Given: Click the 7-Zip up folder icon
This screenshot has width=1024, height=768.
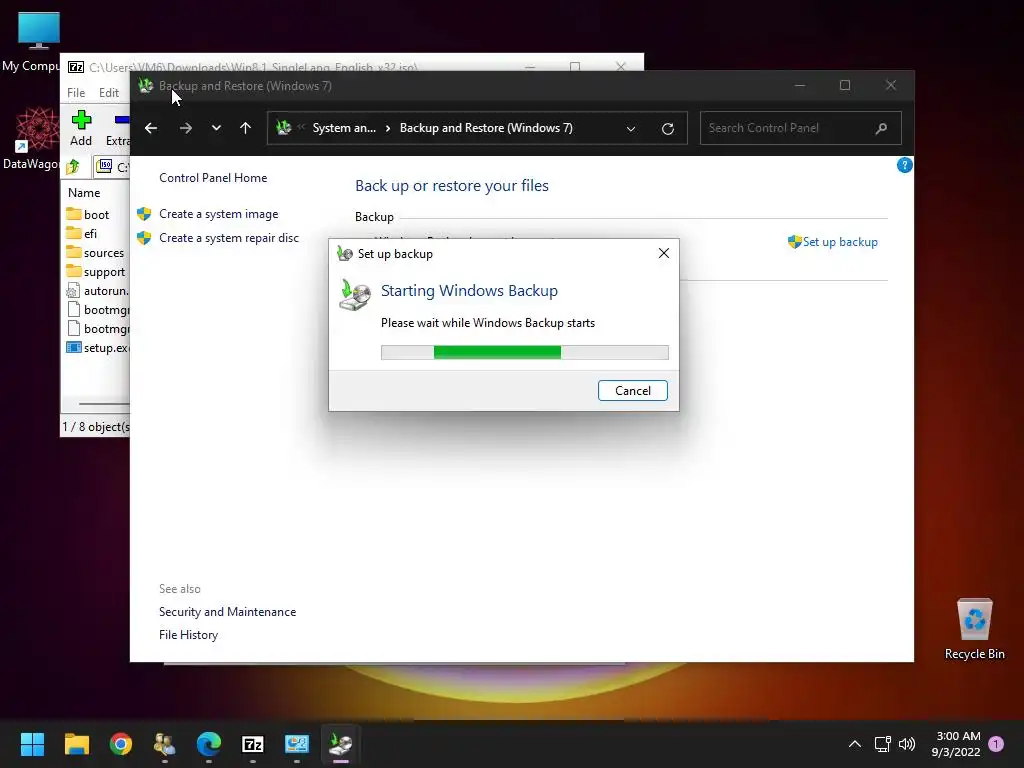Looking at the screenshot, I should (72, 167).
